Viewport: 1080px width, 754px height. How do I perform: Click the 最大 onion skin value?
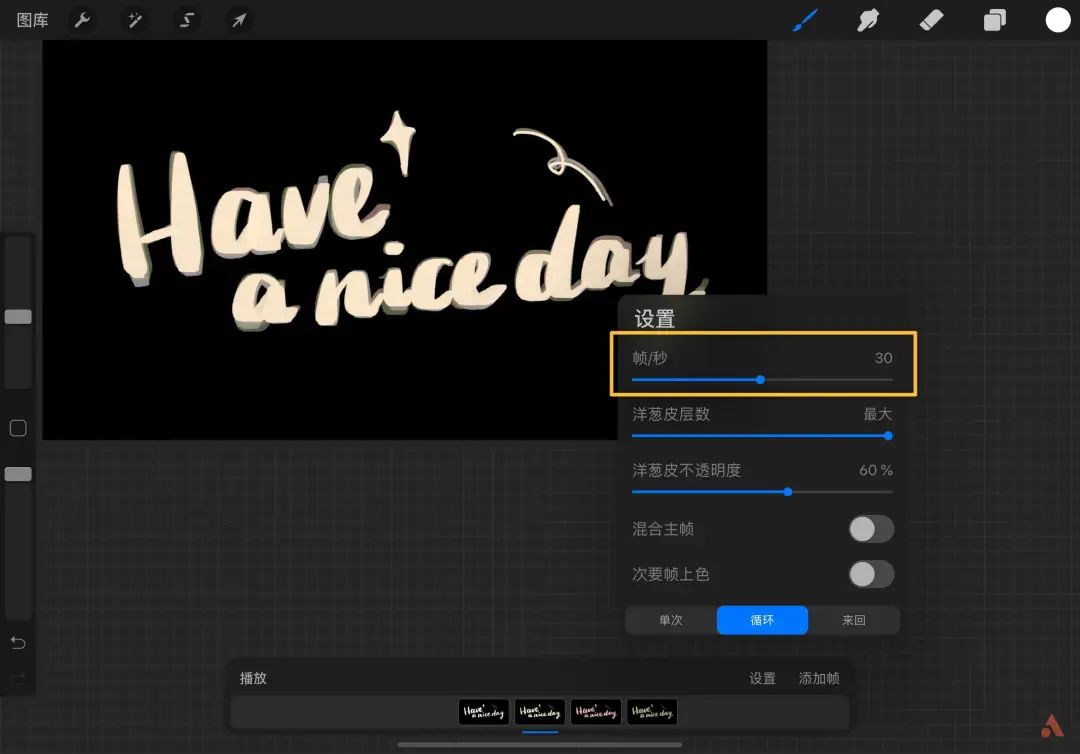pyautogui.click(x=878, y=414)
